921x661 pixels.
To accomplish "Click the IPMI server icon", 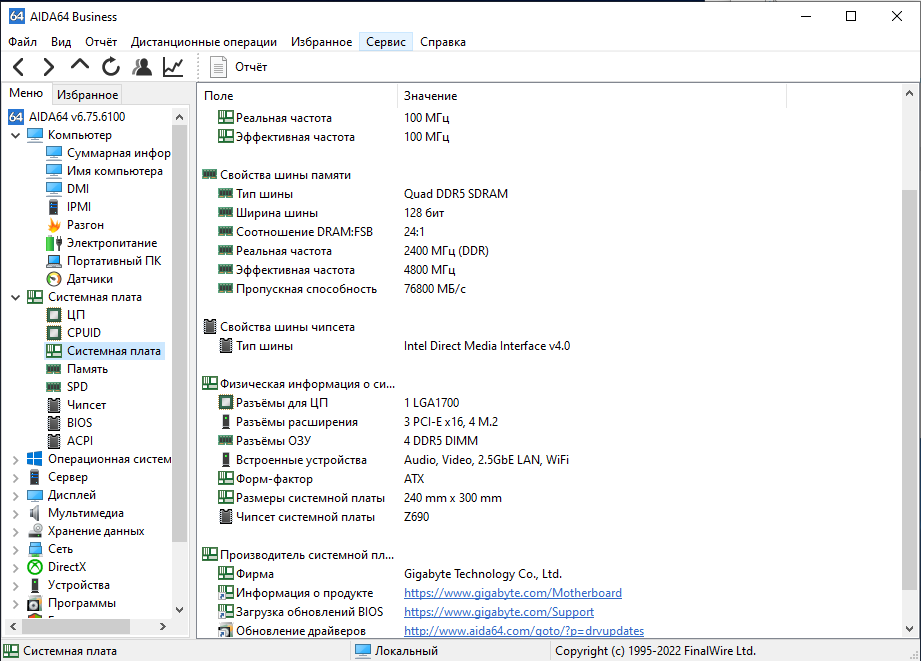I will click(53, 207).
